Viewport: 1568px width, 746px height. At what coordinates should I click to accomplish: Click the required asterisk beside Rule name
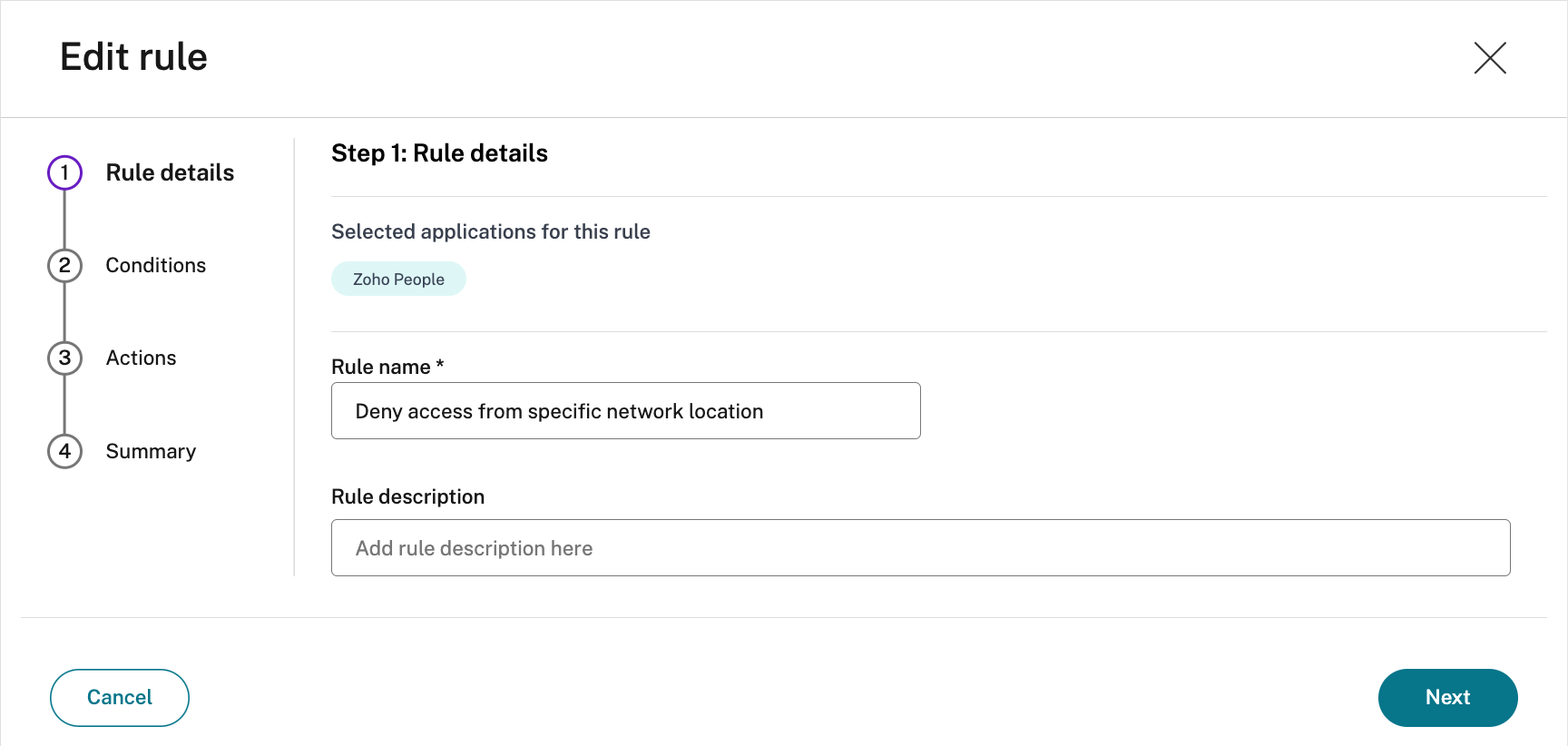[440, 364]
